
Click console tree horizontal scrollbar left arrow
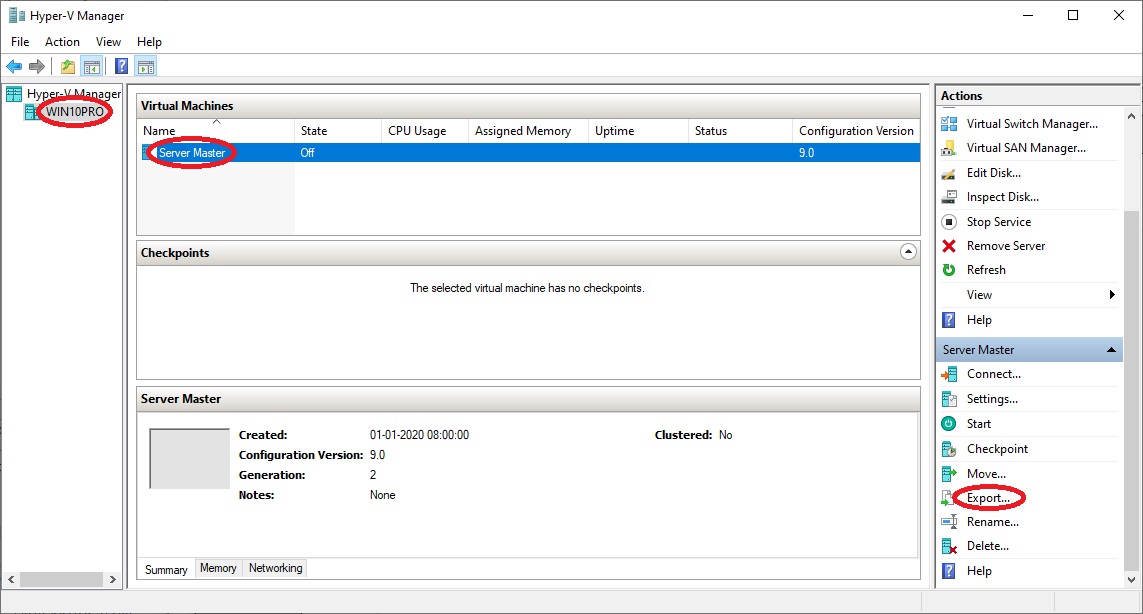pos(11,580)
